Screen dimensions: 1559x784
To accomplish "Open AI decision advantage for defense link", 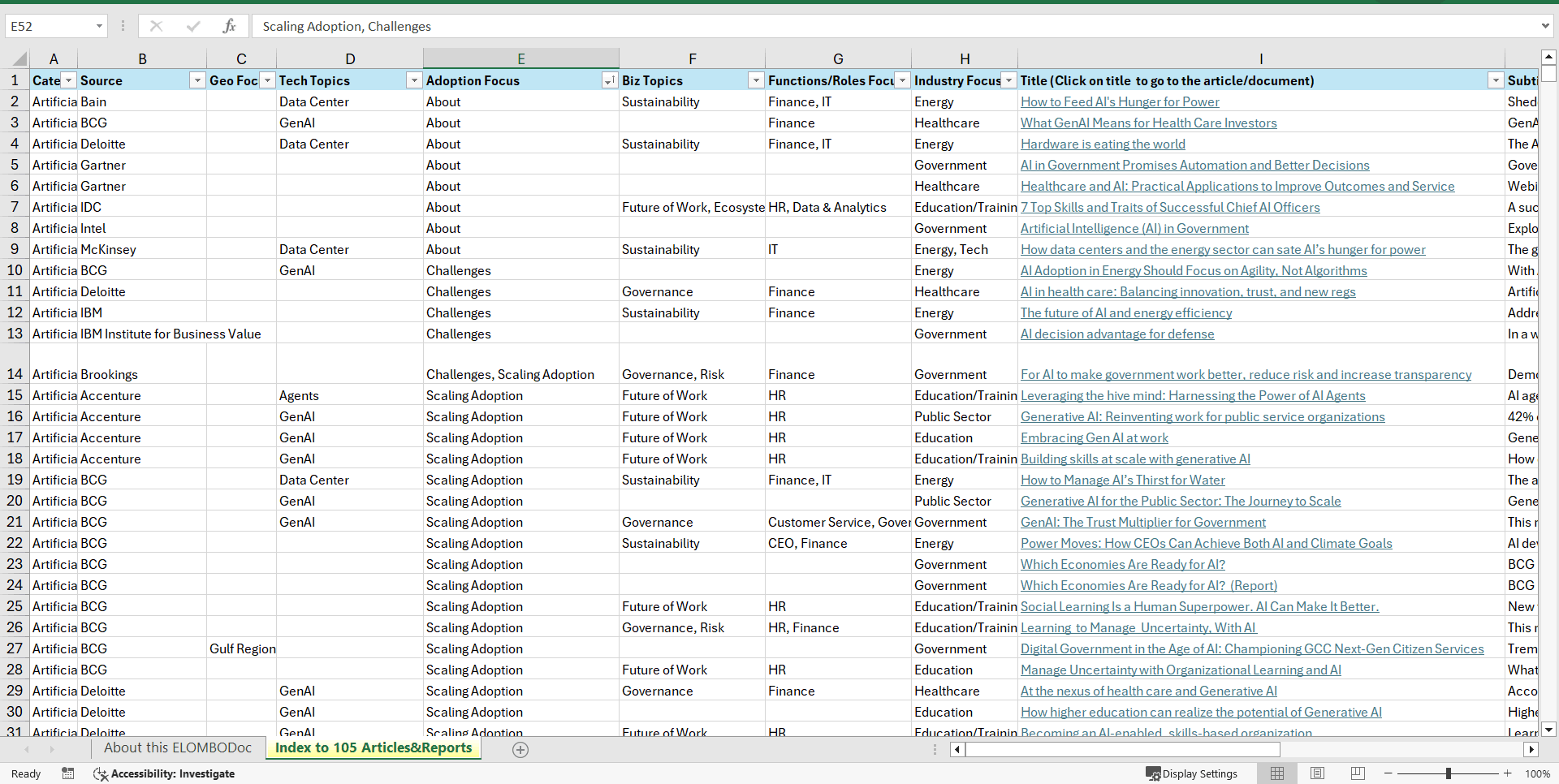I will click(1117, 334).
